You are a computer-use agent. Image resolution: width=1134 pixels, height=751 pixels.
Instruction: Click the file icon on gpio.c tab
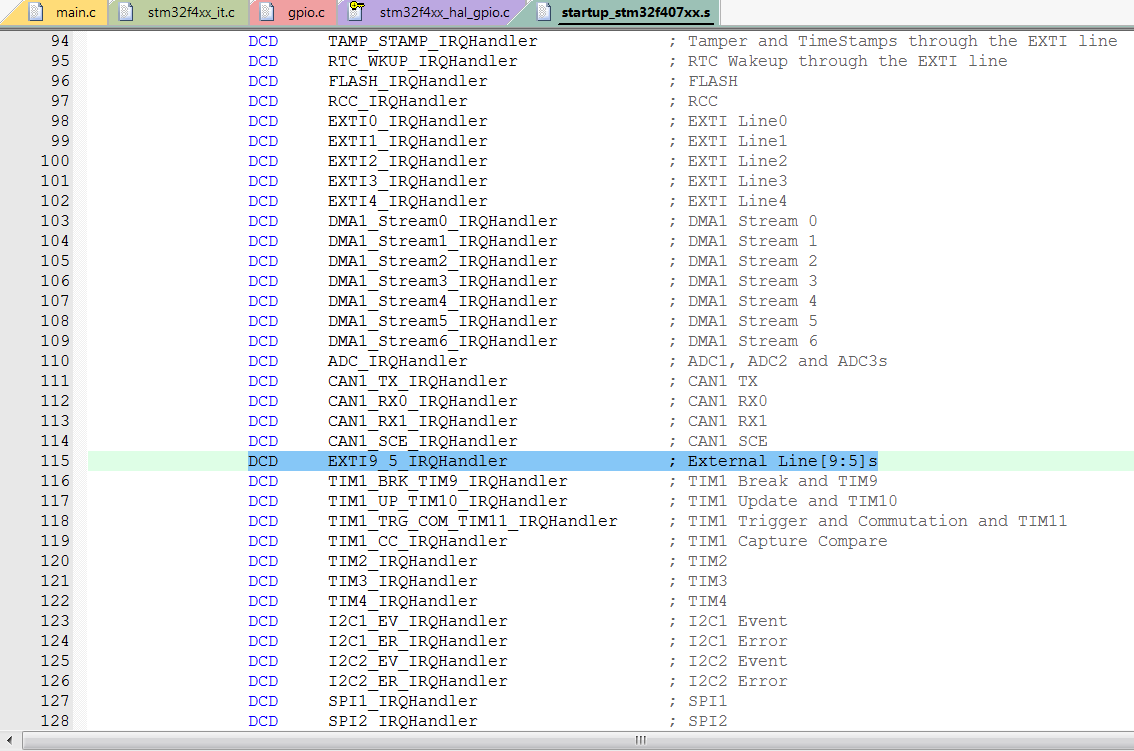(x=267, y=12)
